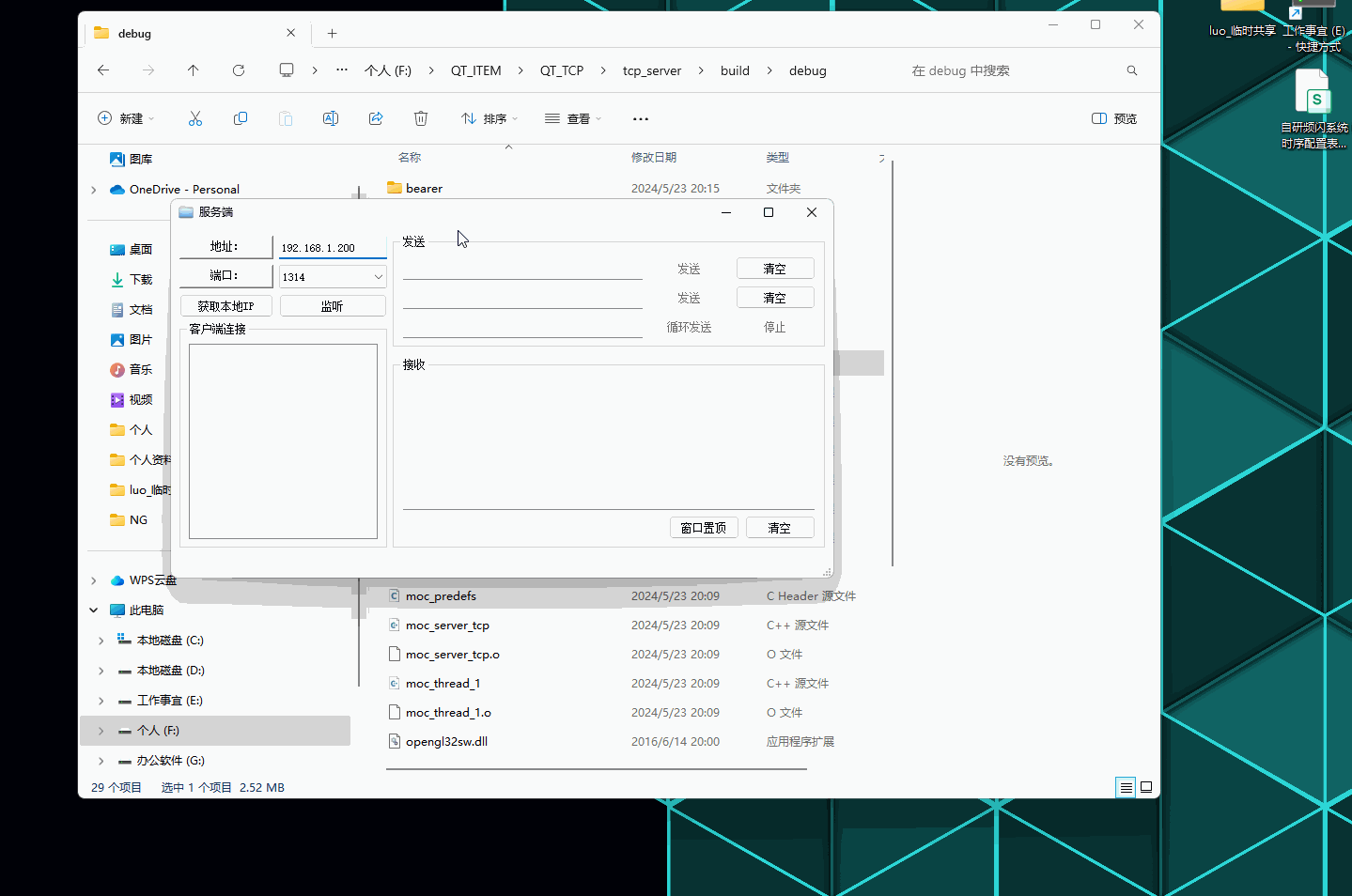Click the 获取本地IP button
1352x896 pixels.
pos(225,306)
